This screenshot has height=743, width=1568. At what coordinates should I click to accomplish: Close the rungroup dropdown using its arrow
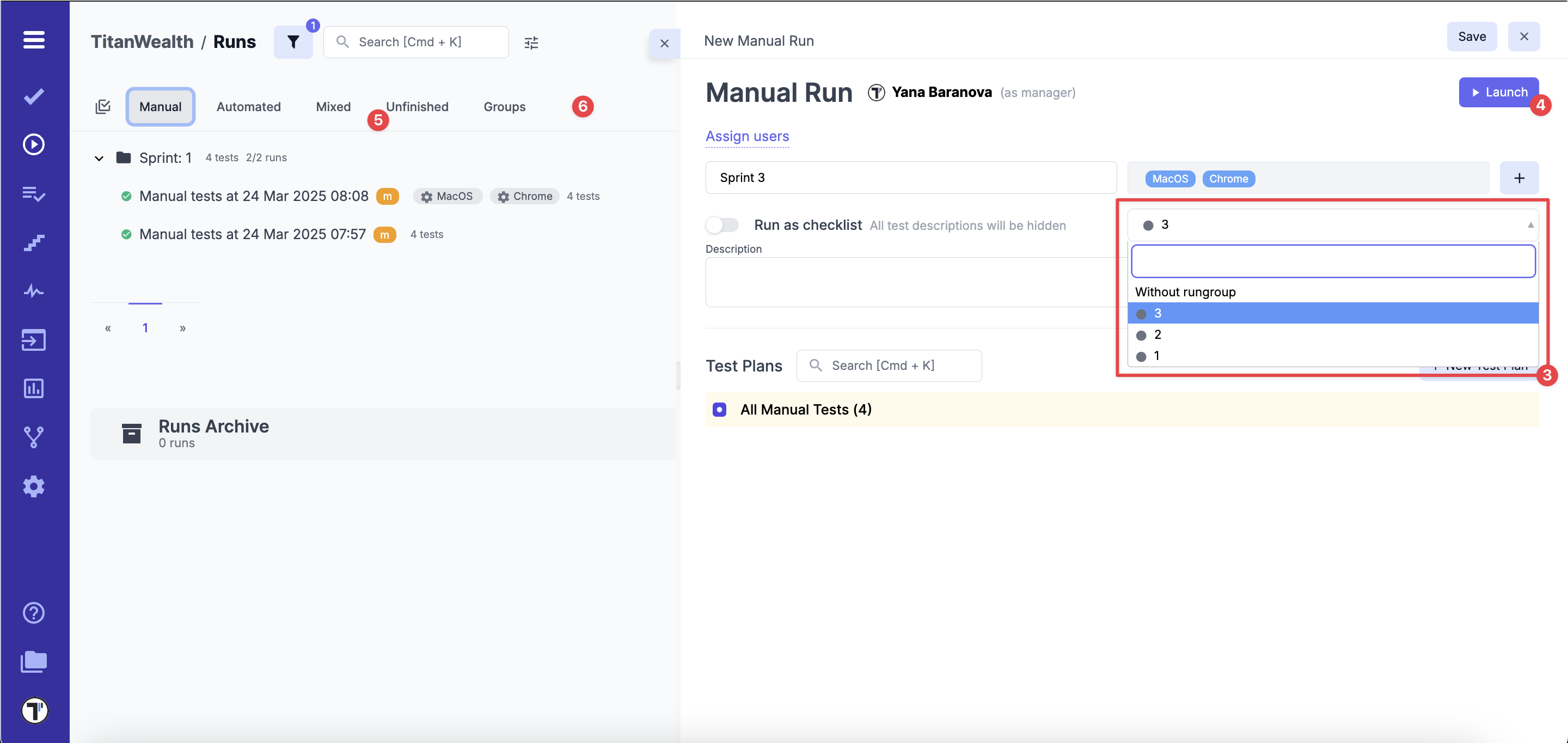click(1530, 225)
